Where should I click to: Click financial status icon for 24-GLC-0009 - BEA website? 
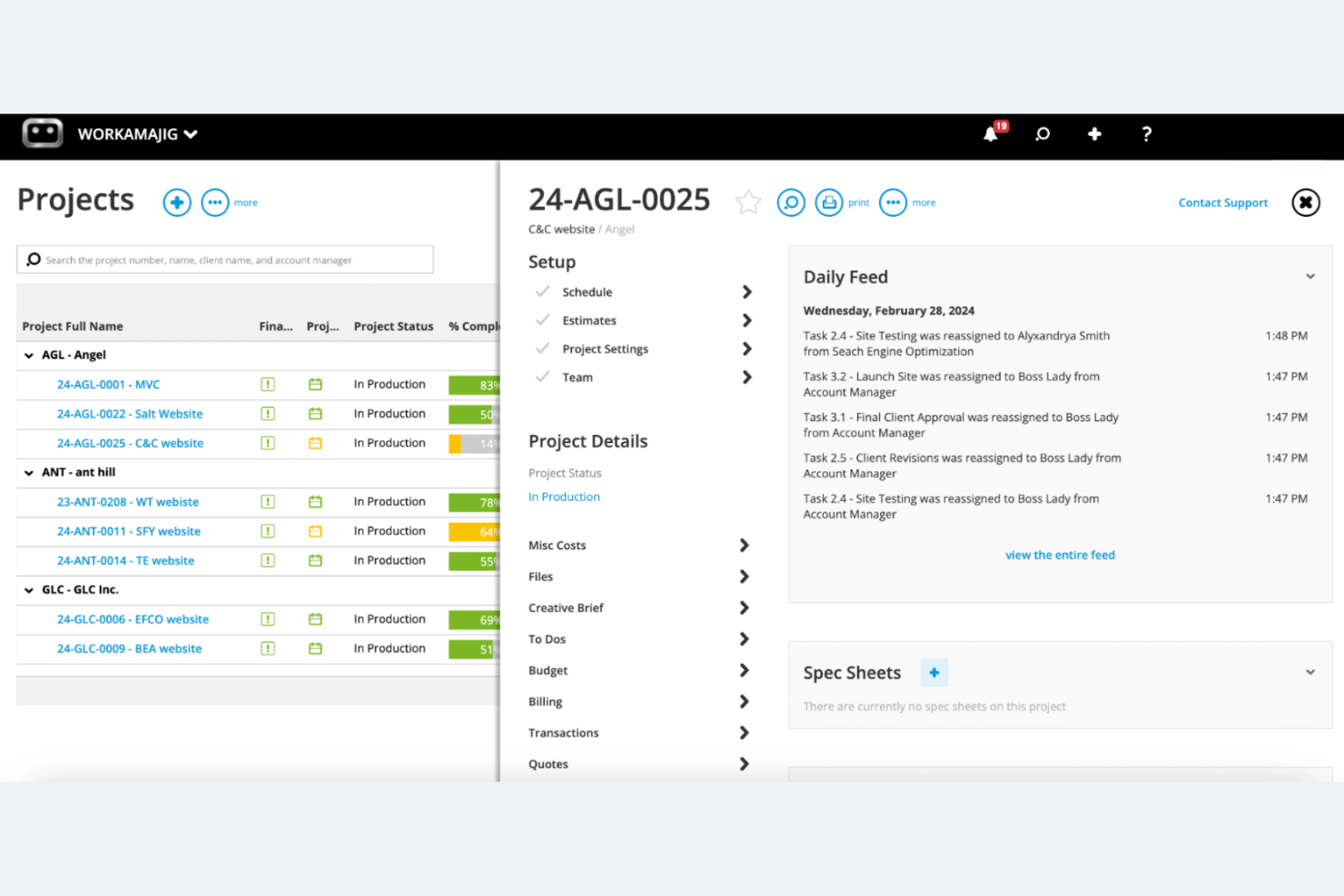click(x=268, y=649)
